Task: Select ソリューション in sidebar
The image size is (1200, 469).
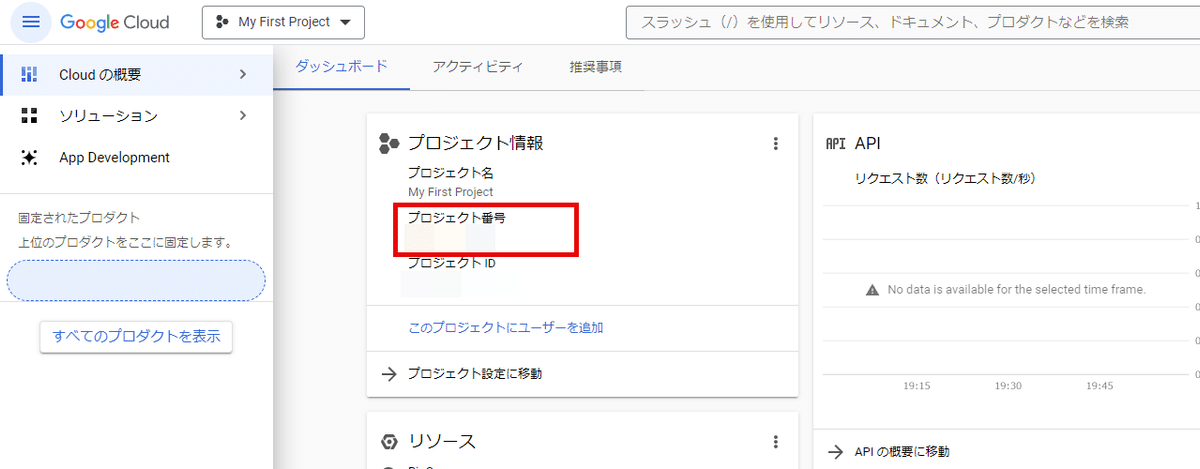Action: pyautogui.click(x=136, y=116)
